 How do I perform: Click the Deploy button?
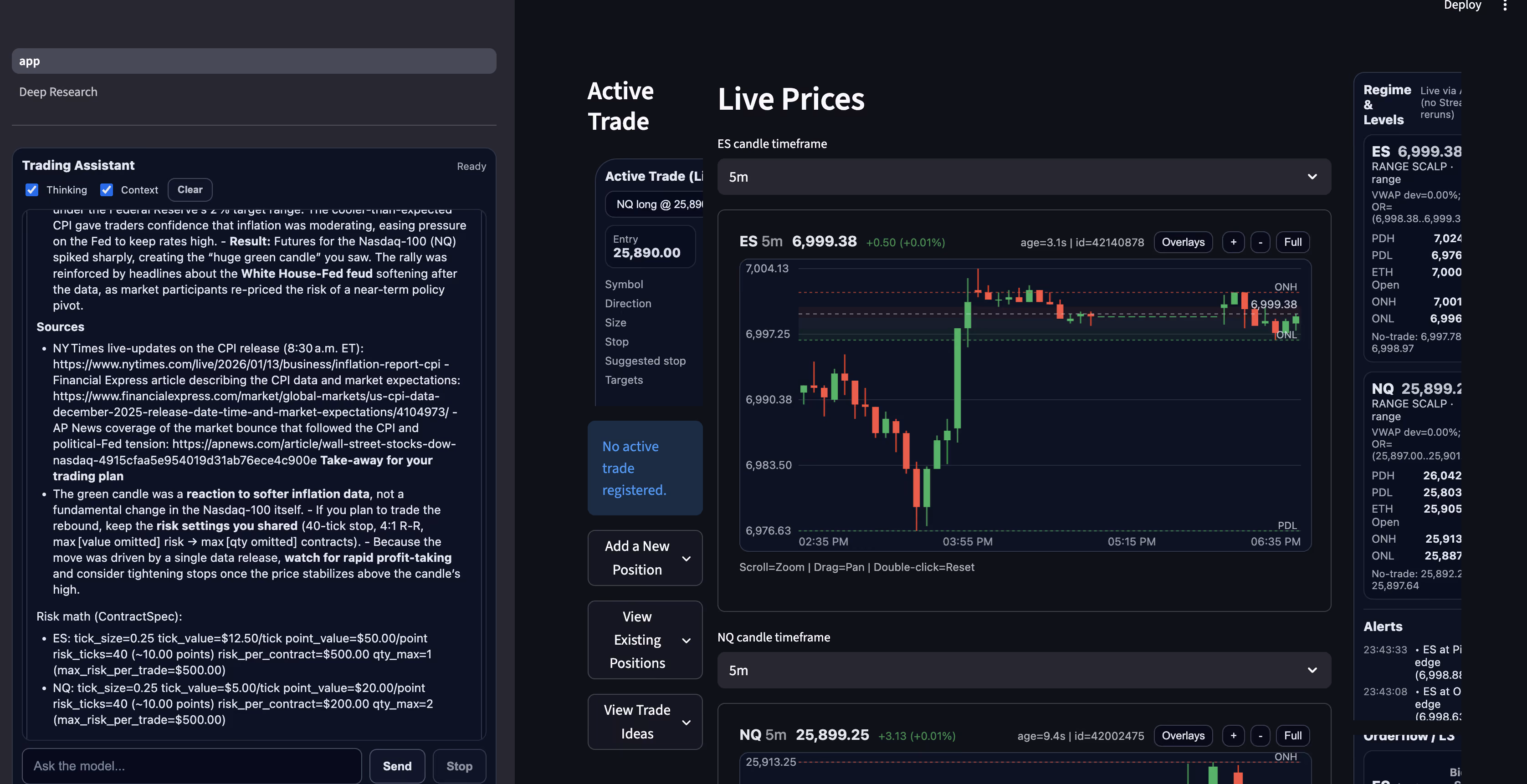(x=1462, y=5)
